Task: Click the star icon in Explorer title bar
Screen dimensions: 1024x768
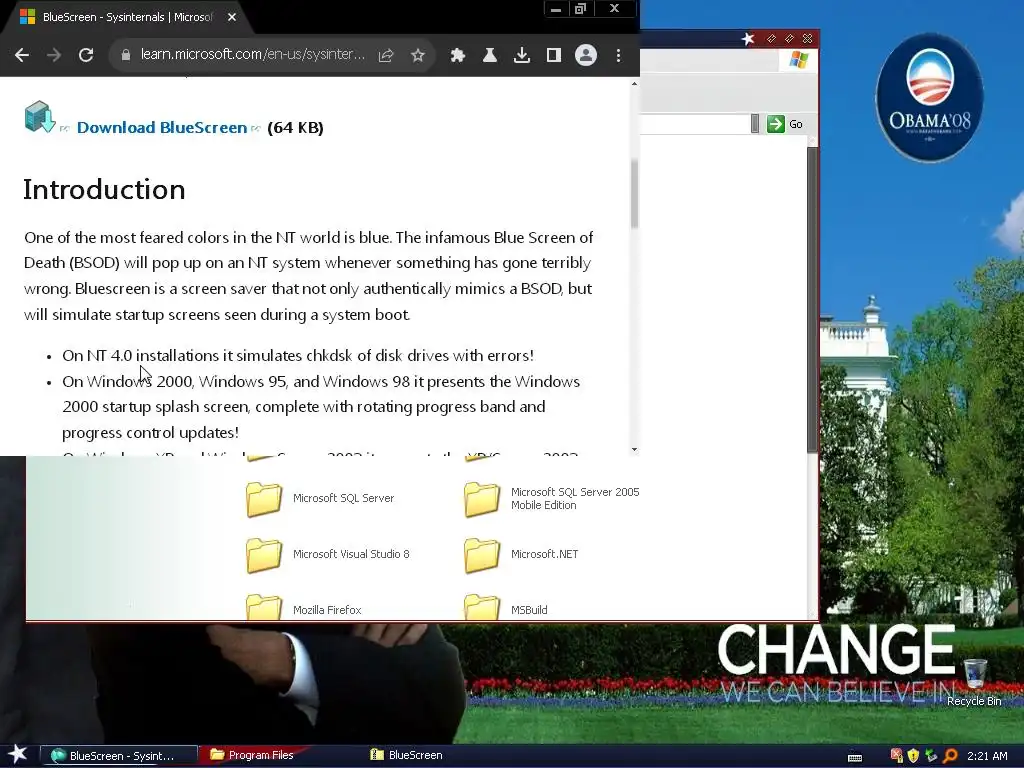Action: 748,39
